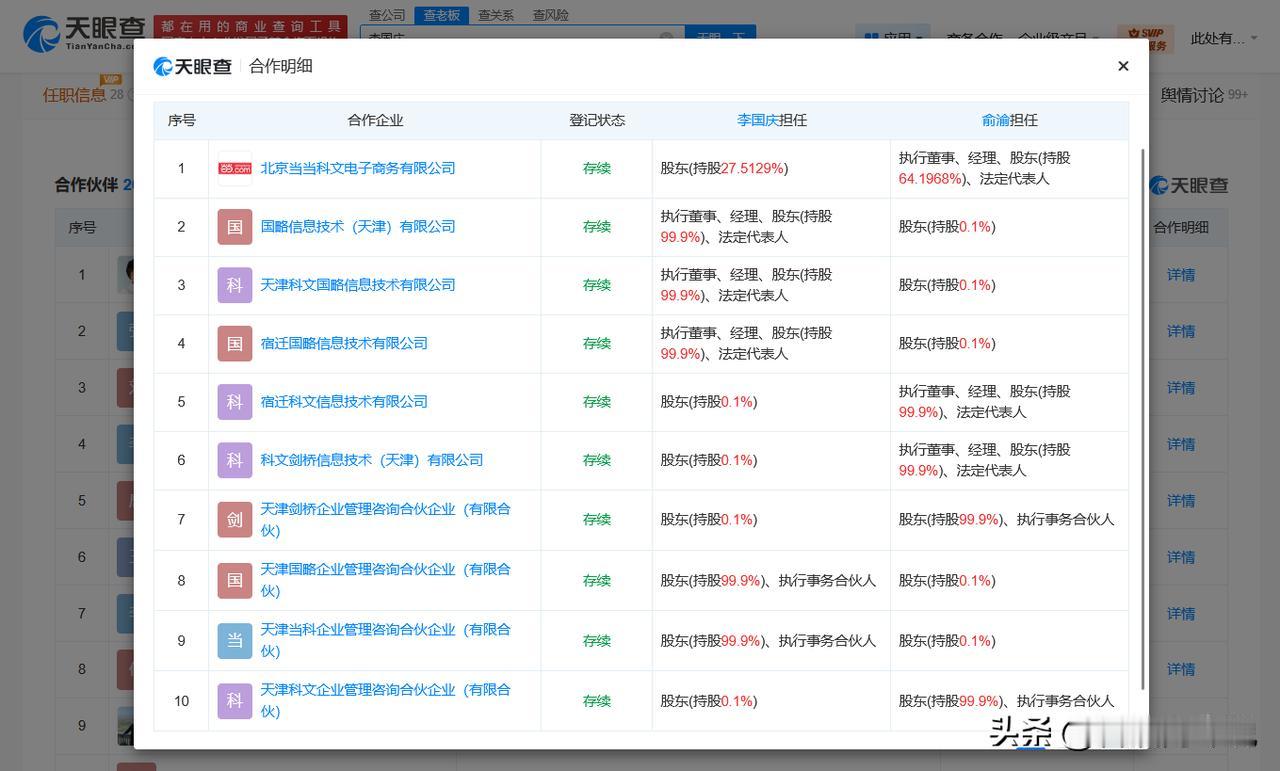The height and width of the screenshot is (771, 1280).
Task: Click the 科 icon beside 天津科文国略信息技术有限公司
Action: coord(235,285)
